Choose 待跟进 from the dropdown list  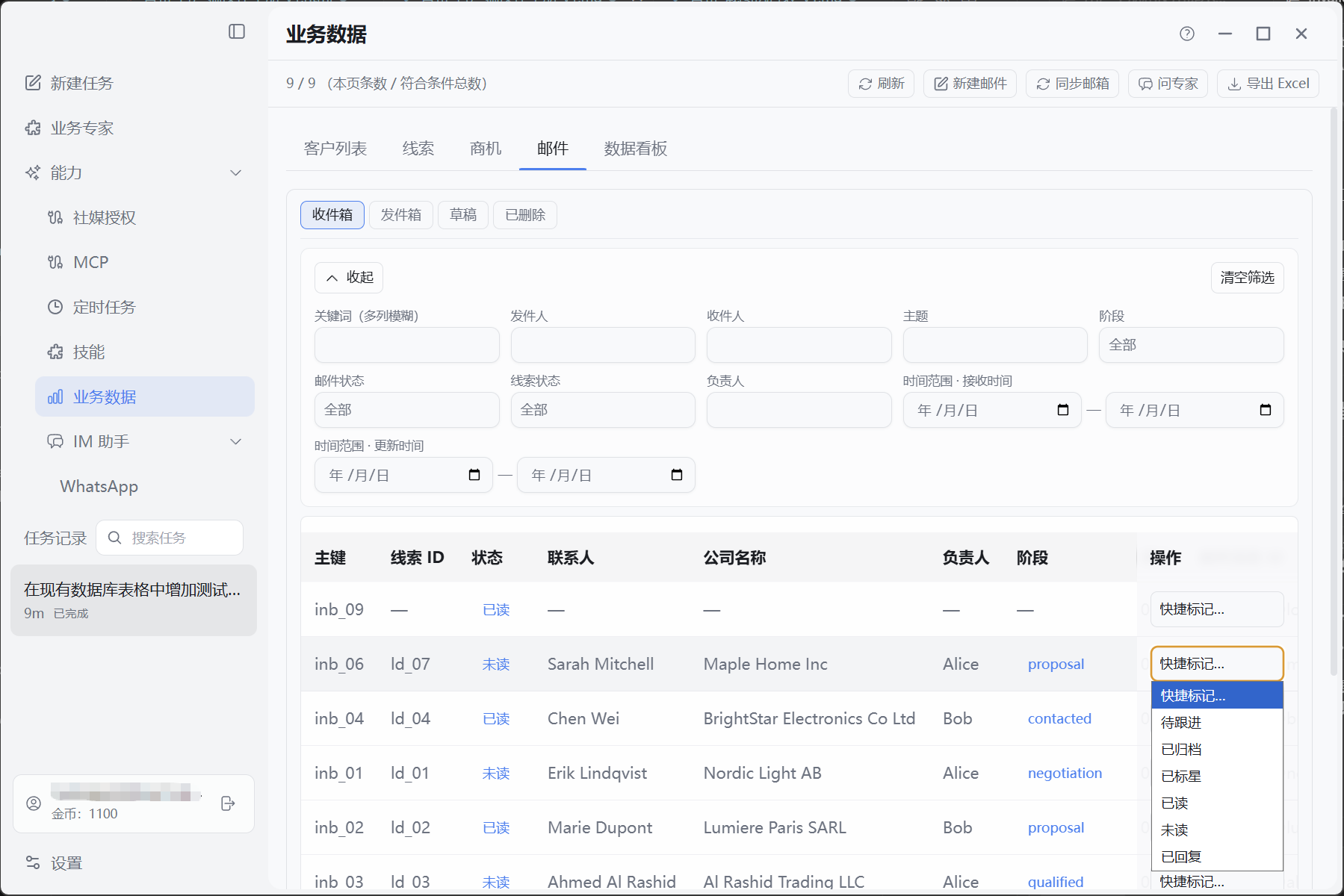1217,723
